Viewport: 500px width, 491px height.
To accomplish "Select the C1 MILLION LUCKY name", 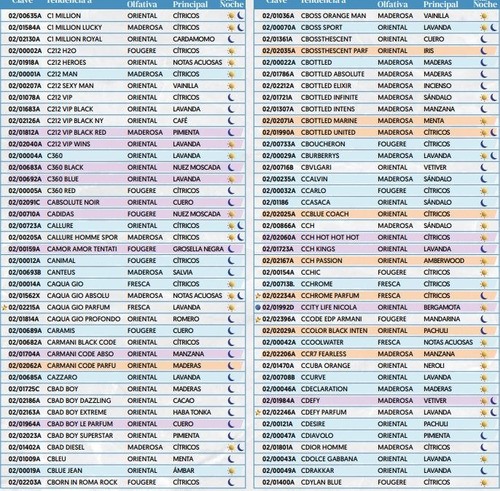I will (x=74, y=27).
